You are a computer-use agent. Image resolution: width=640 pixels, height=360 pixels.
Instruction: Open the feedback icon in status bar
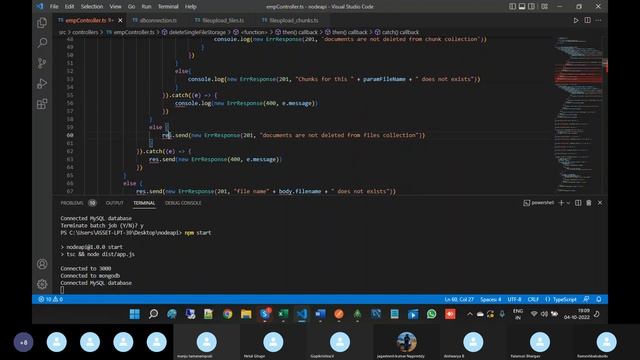click(x=586, y=299)
